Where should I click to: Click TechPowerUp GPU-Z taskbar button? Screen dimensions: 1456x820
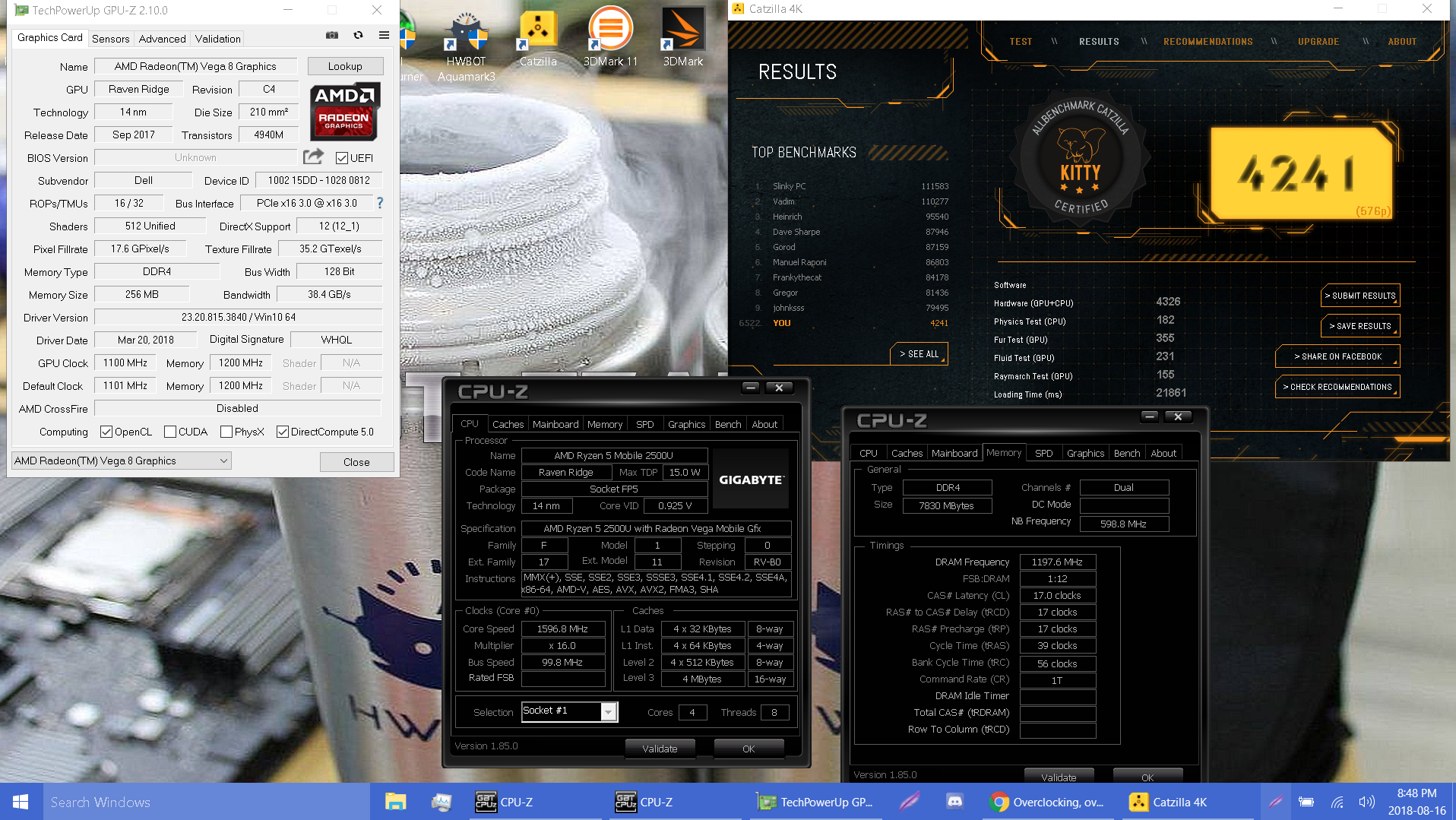(x=816, y=802)
